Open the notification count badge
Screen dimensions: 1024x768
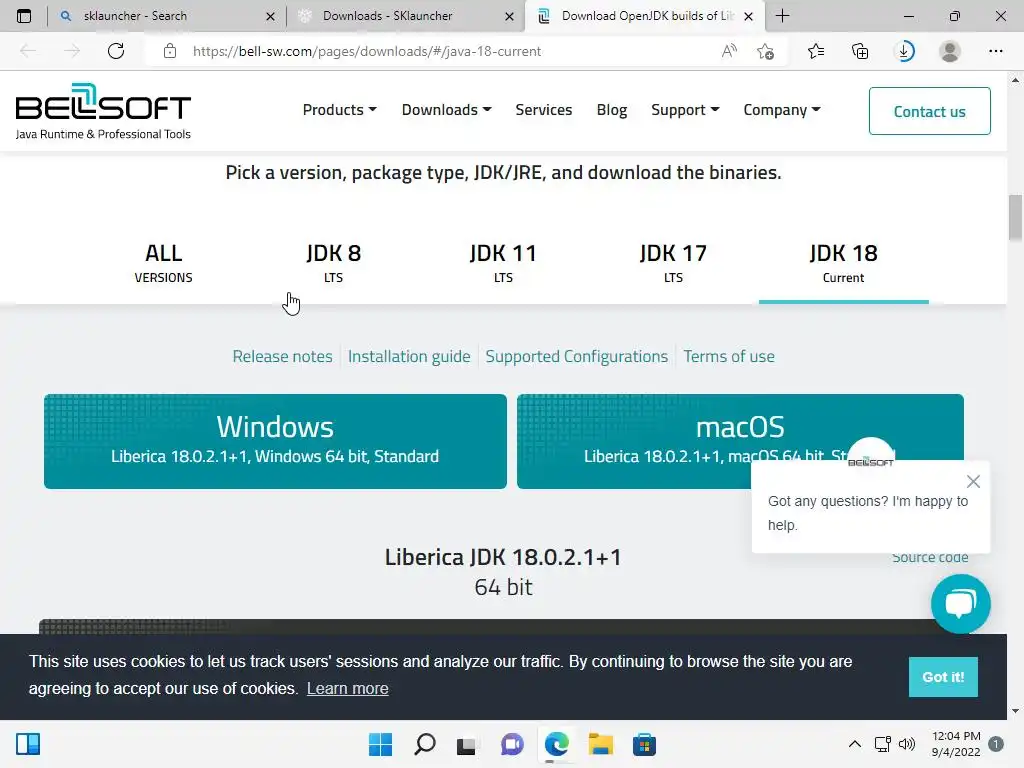tap(996, 744)
